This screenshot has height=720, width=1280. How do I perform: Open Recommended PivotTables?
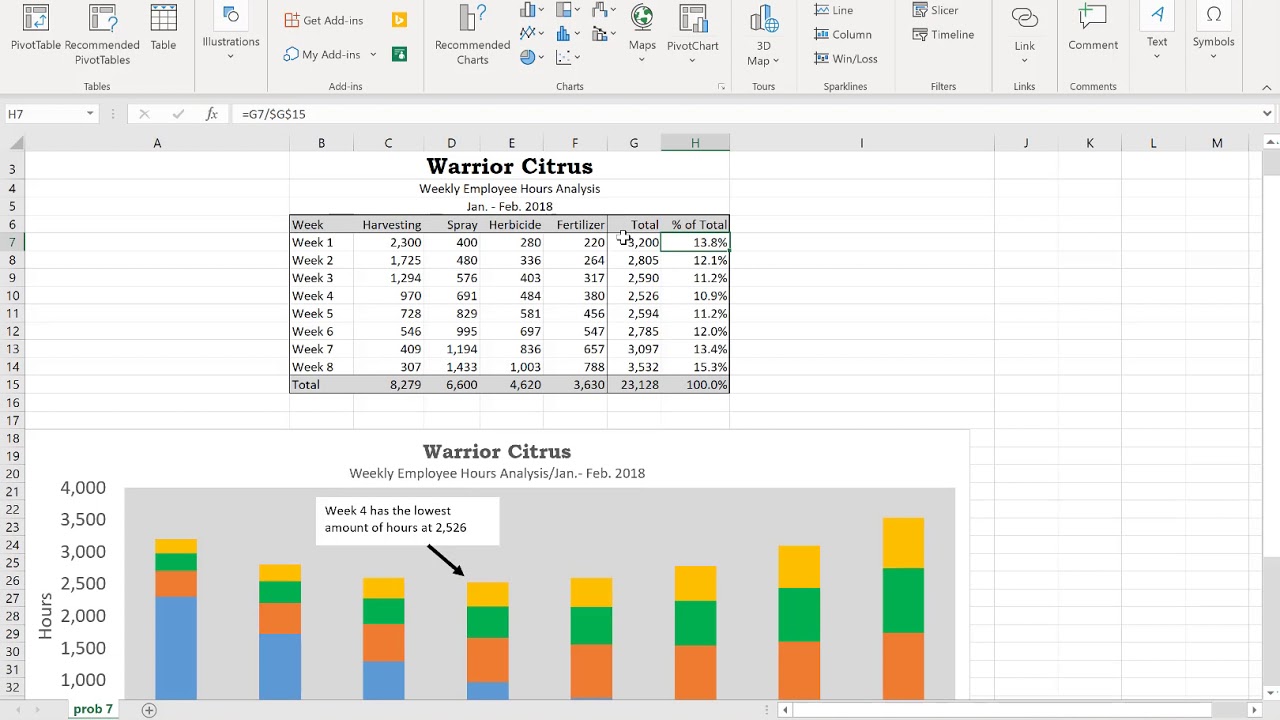pos(102,35)
